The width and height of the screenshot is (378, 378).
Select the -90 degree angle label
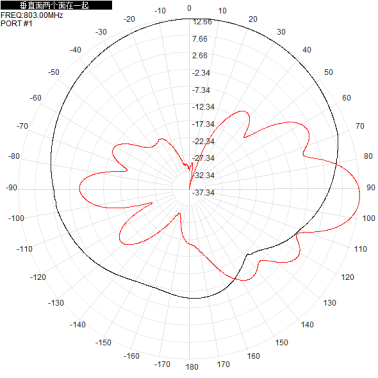click(11, 187)
